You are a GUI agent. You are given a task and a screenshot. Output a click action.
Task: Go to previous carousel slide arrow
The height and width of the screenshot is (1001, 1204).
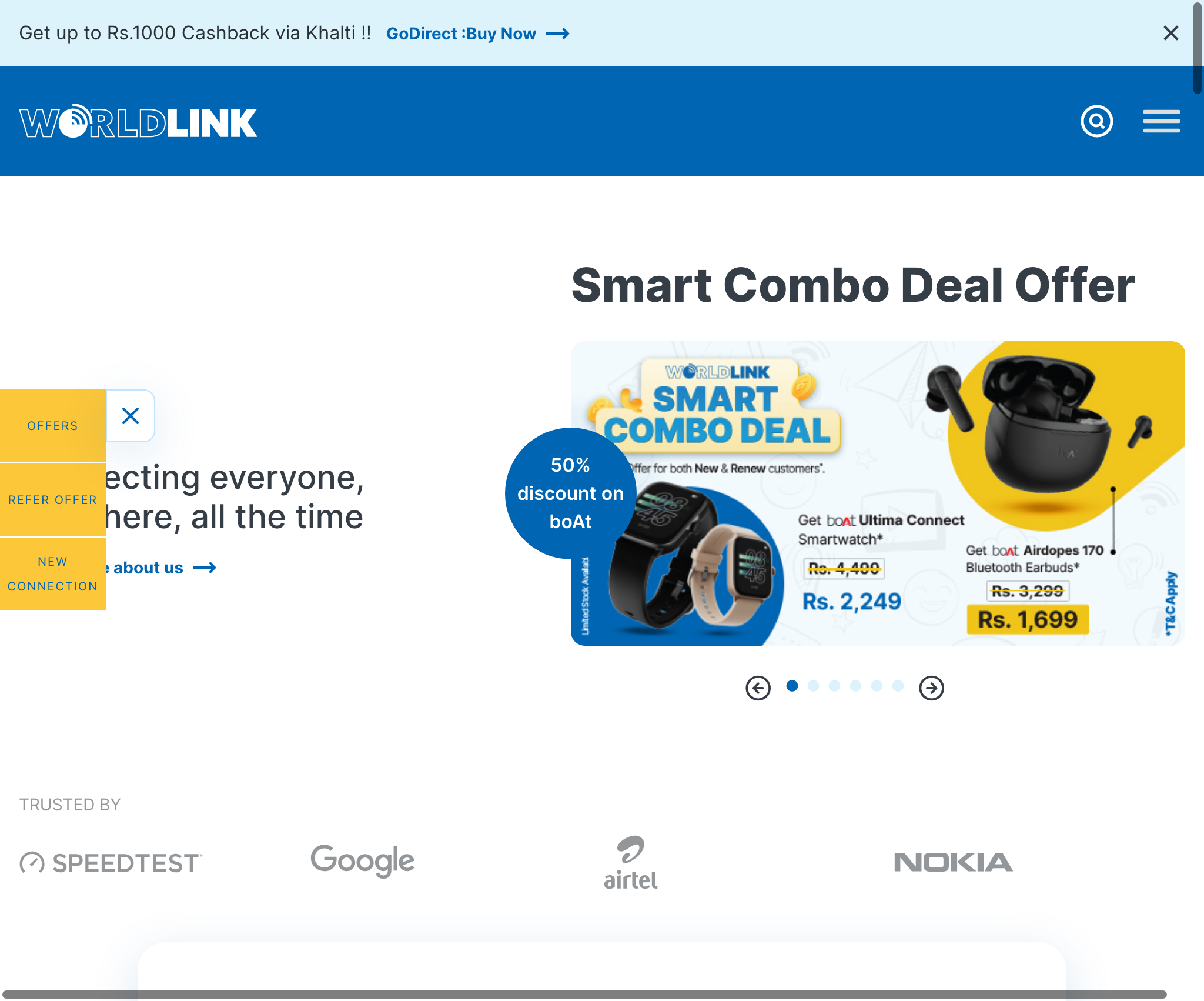(758, 688)
